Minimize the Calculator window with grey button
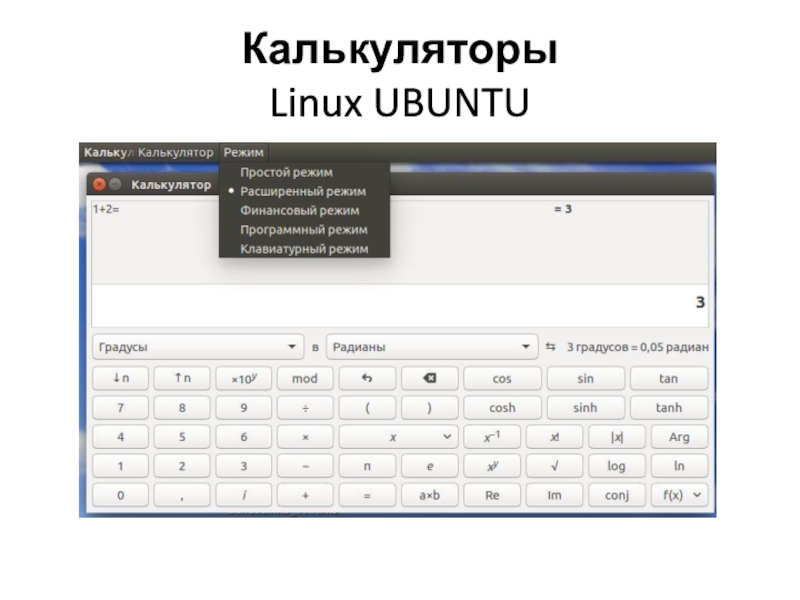This screenshot has height=600, width=800. click(116, 184)
